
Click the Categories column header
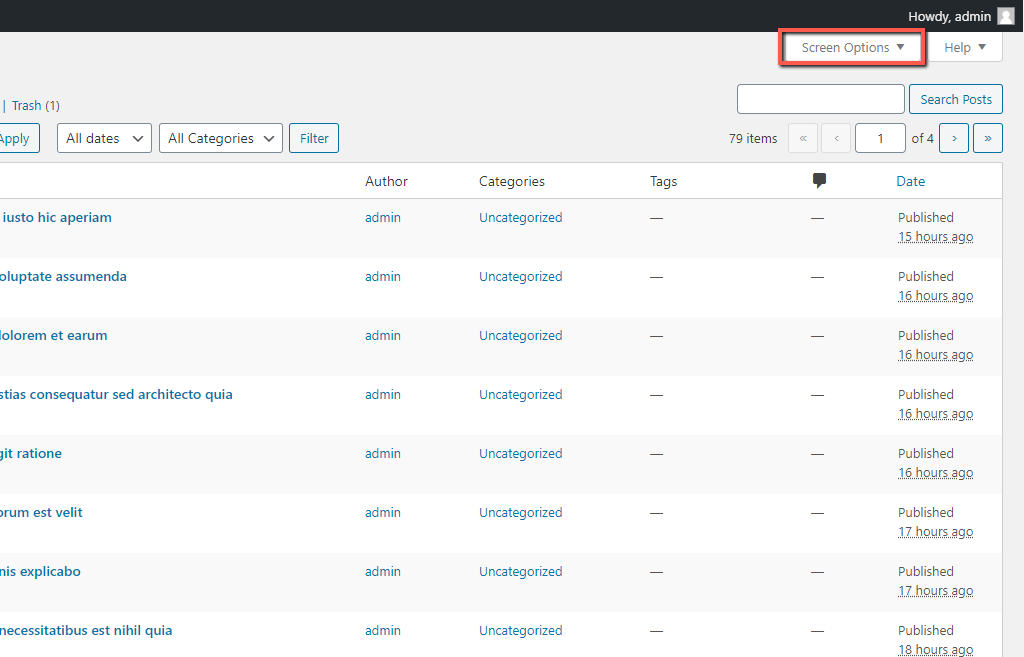pos(511,182)
